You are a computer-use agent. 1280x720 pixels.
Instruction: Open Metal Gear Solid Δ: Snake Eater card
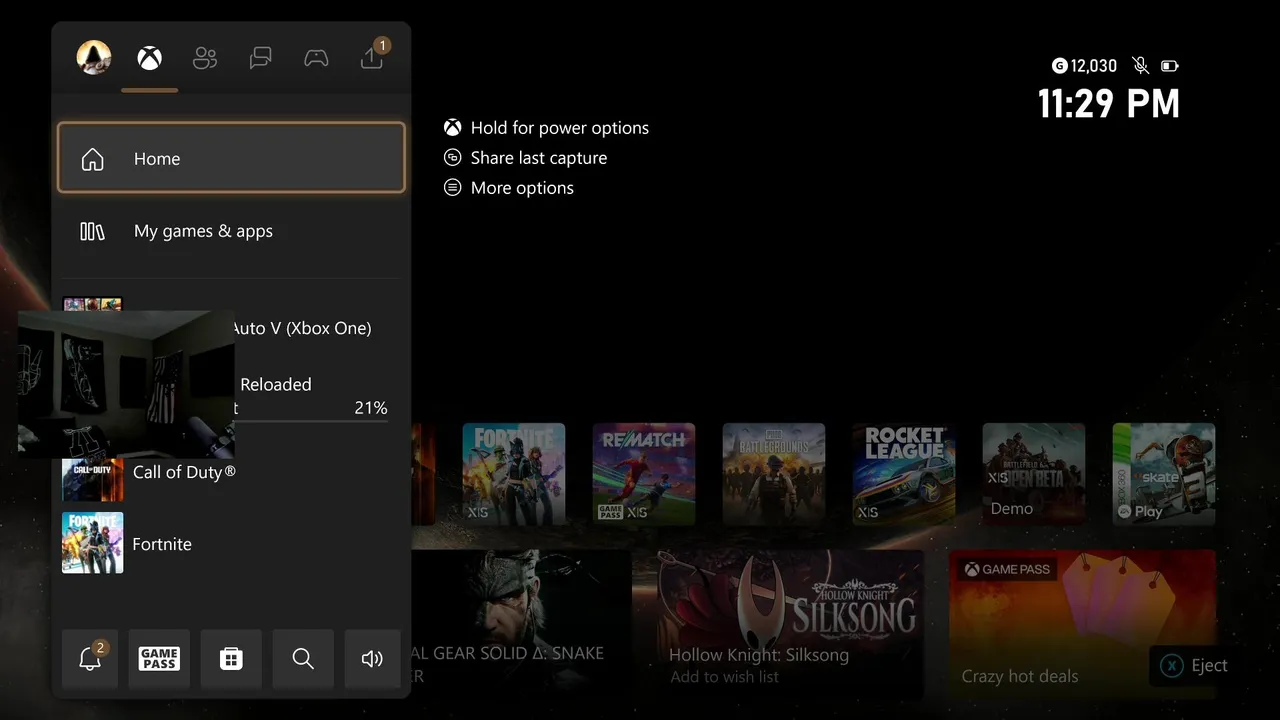tap(520, 624)
